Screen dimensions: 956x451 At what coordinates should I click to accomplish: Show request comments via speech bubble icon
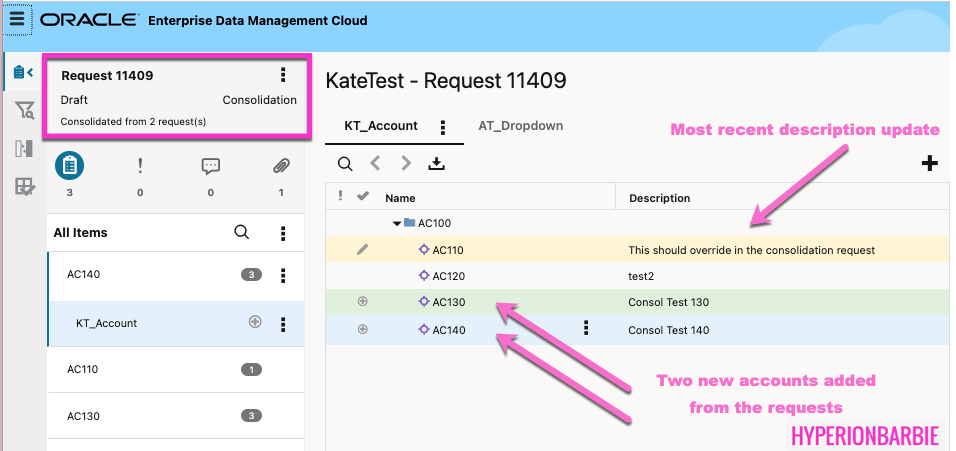point(210,166)
